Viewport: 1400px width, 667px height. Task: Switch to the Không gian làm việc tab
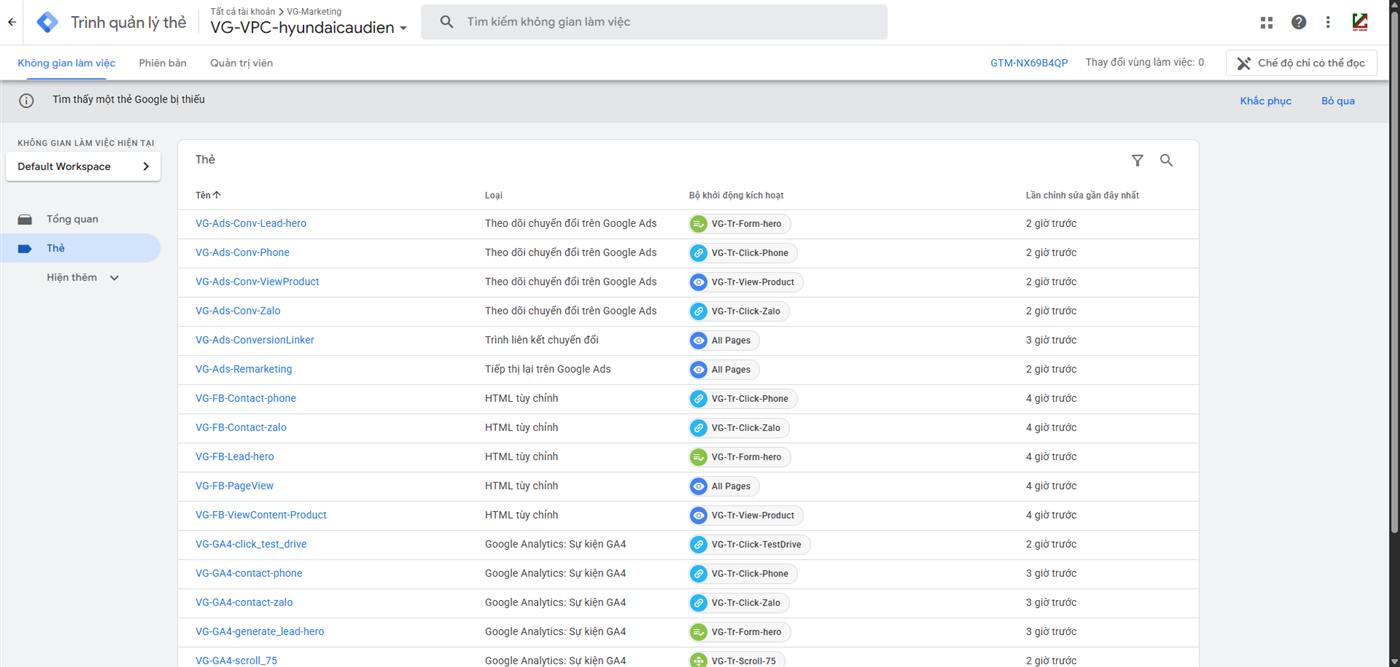point(66,63)
